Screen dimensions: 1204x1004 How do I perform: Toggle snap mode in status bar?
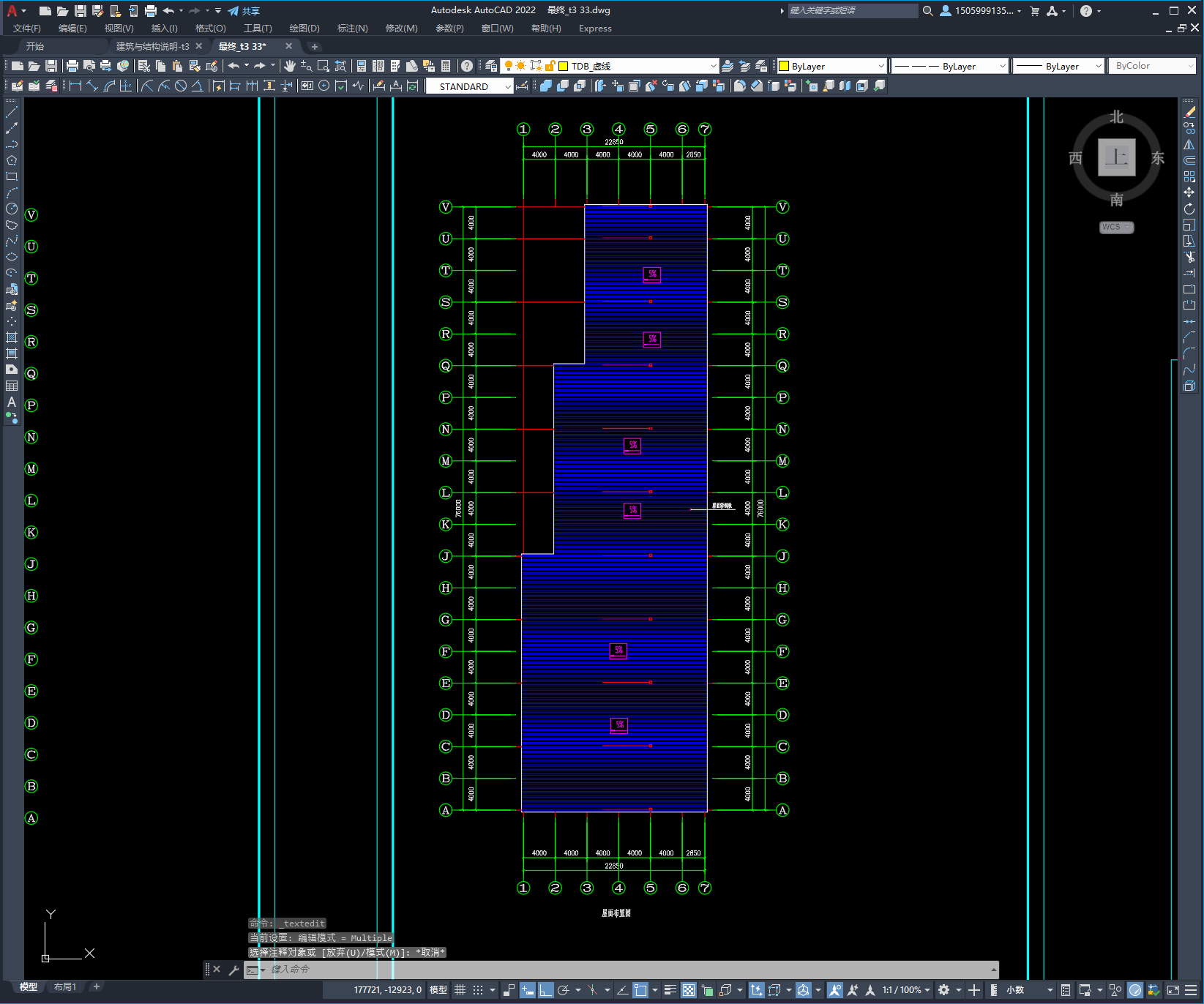[x=478, y=990]
